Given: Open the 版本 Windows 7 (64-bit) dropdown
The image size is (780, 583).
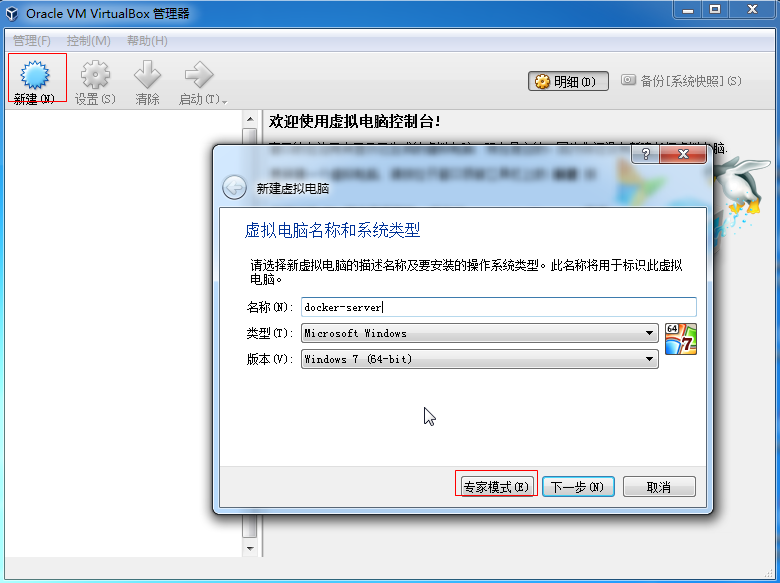Looking at the screenshot, I should pos(480,359).
